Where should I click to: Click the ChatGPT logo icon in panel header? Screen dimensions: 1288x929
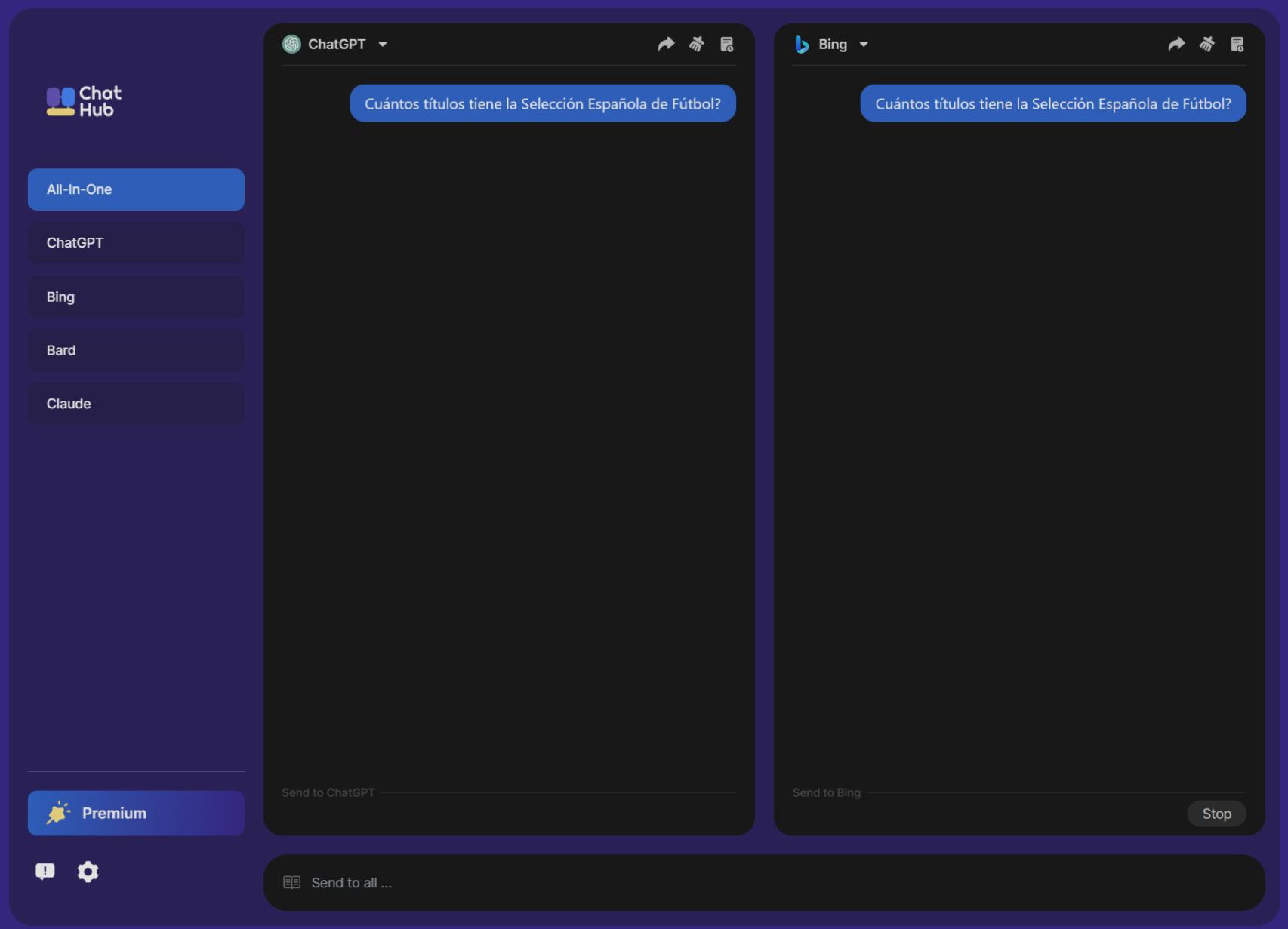(x=291, y=45)
